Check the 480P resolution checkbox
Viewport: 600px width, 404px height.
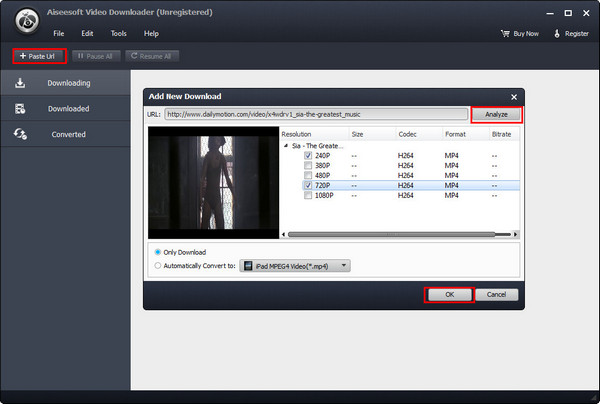tap(308, 176)
